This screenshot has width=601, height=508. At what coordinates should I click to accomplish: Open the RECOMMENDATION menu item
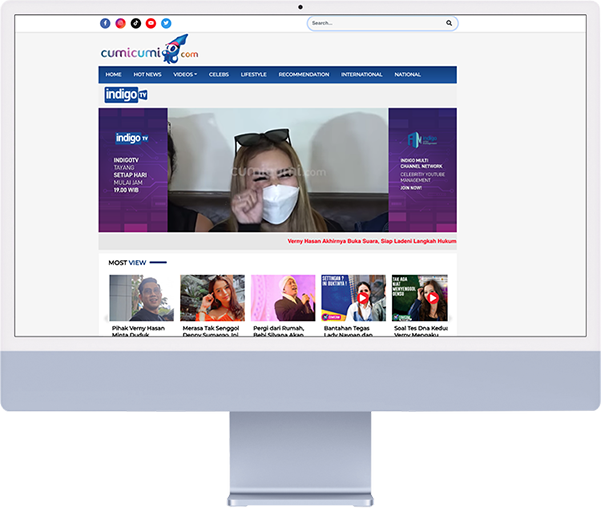(x=304, y=74)
